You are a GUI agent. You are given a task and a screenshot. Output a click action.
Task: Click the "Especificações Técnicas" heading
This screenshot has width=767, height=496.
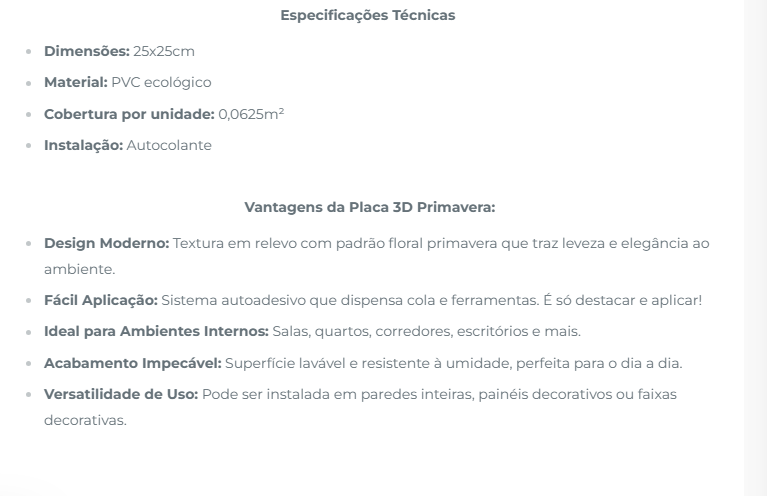pos(370,16)
